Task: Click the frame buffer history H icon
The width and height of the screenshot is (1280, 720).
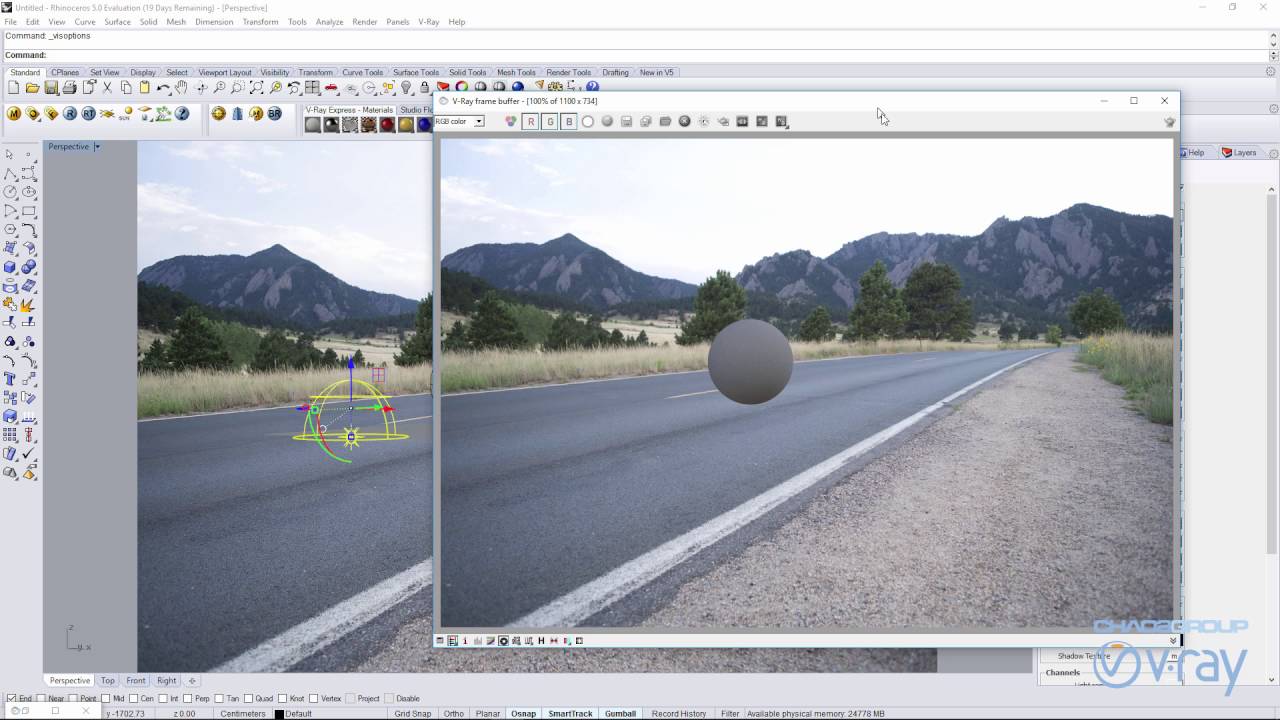Action: coord(541,640)
